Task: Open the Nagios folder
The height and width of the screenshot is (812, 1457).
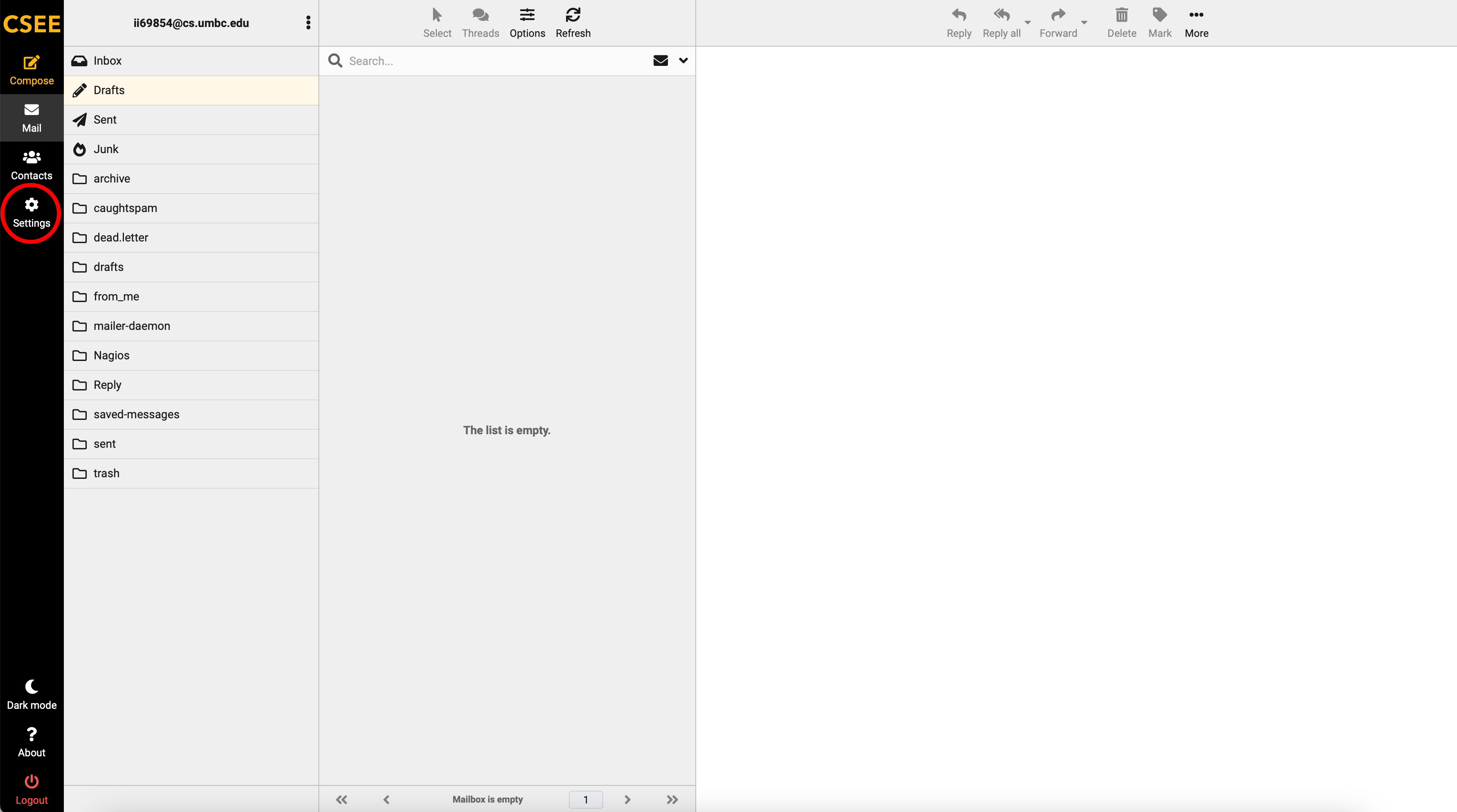Action: [x=191, y=356]
